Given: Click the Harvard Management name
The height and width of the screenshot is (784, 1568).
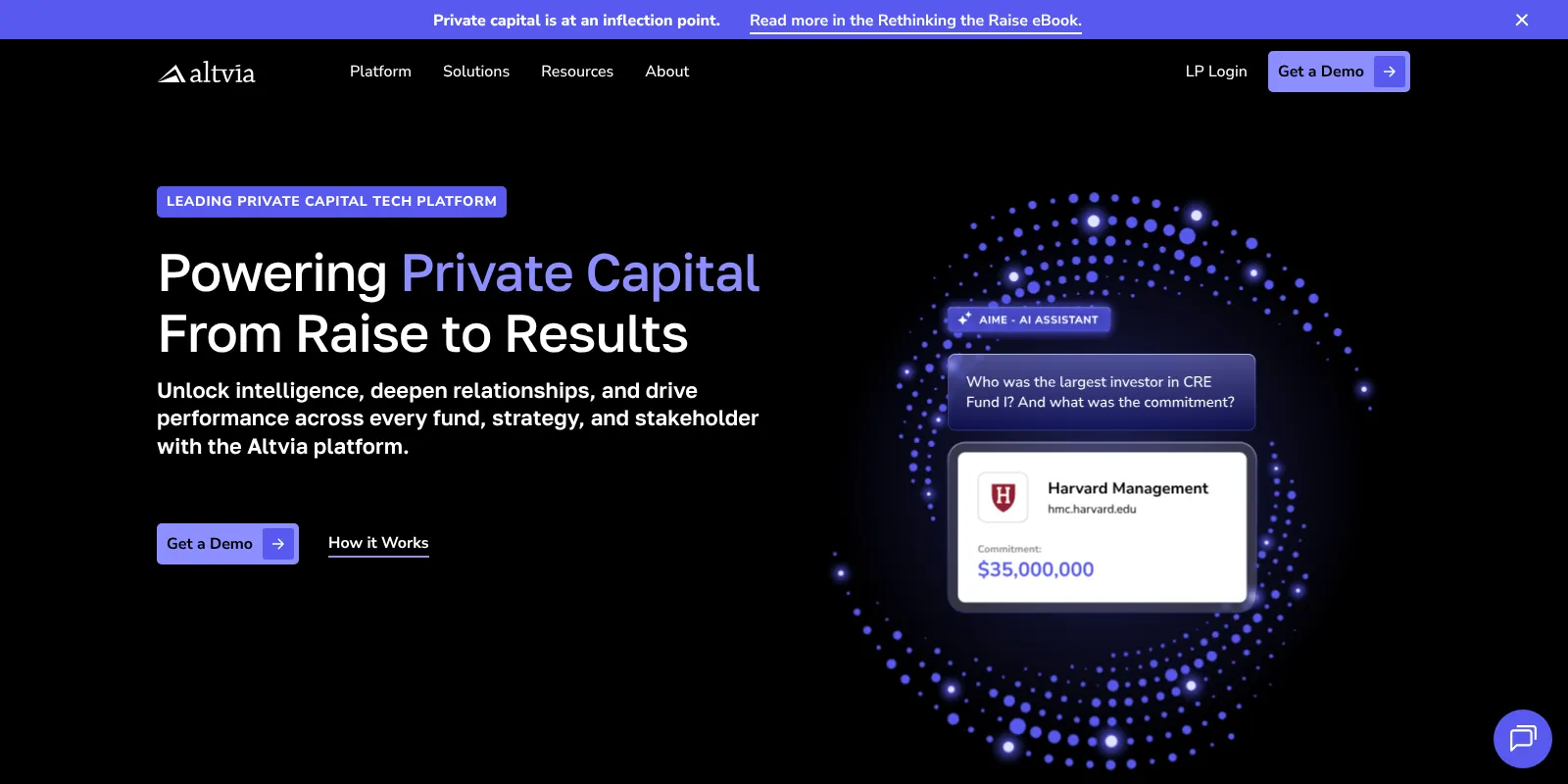Looking at the screenshot, I should (x=1128, y=488).
